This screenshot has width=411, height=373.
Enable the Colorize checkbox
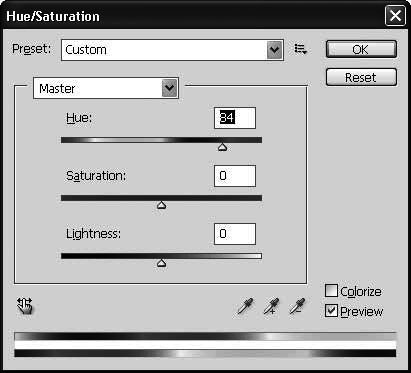331,290
